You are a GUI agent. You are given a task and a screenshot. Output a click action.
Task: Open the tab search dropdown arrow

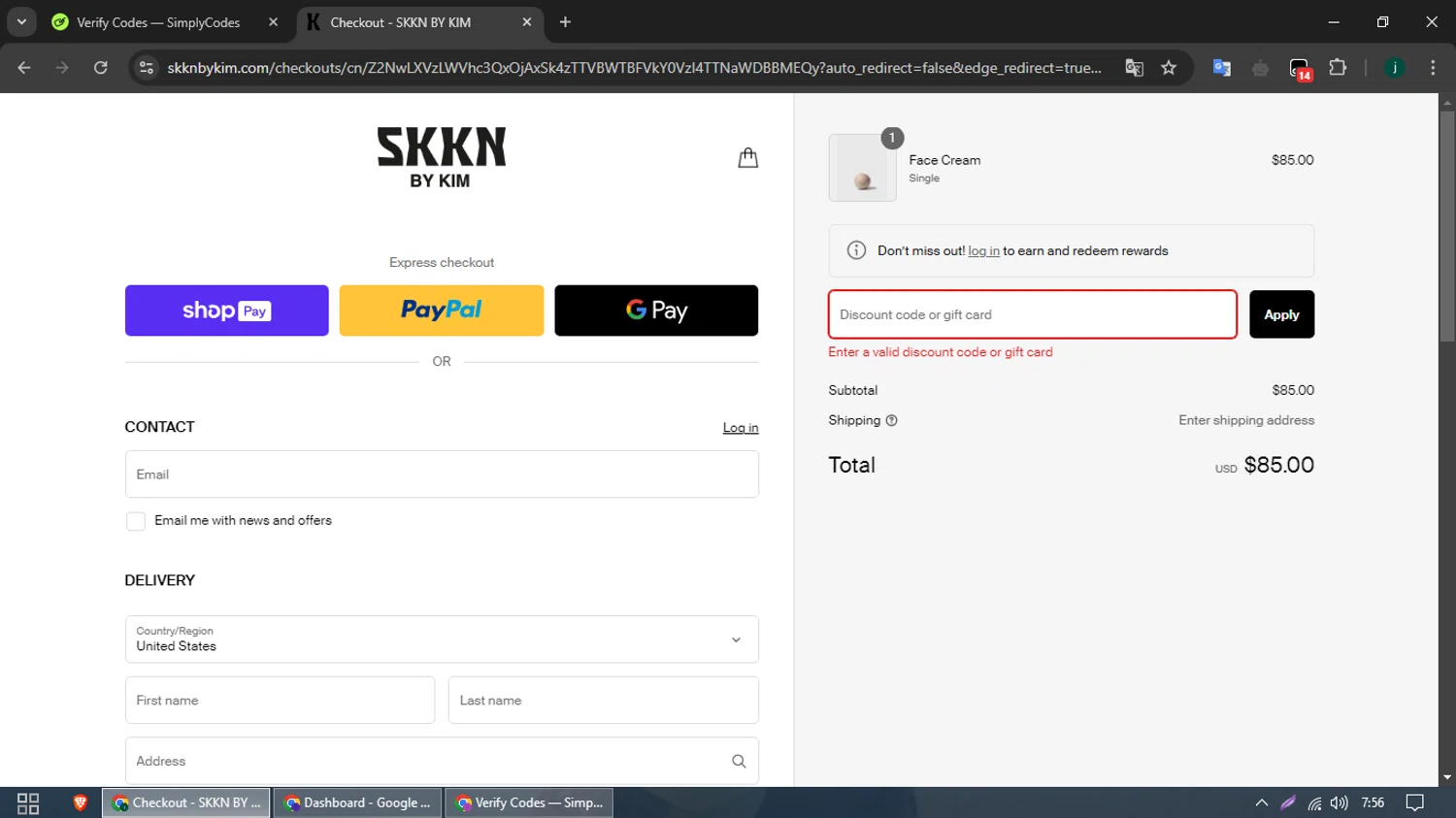click(x=21, y=22)
